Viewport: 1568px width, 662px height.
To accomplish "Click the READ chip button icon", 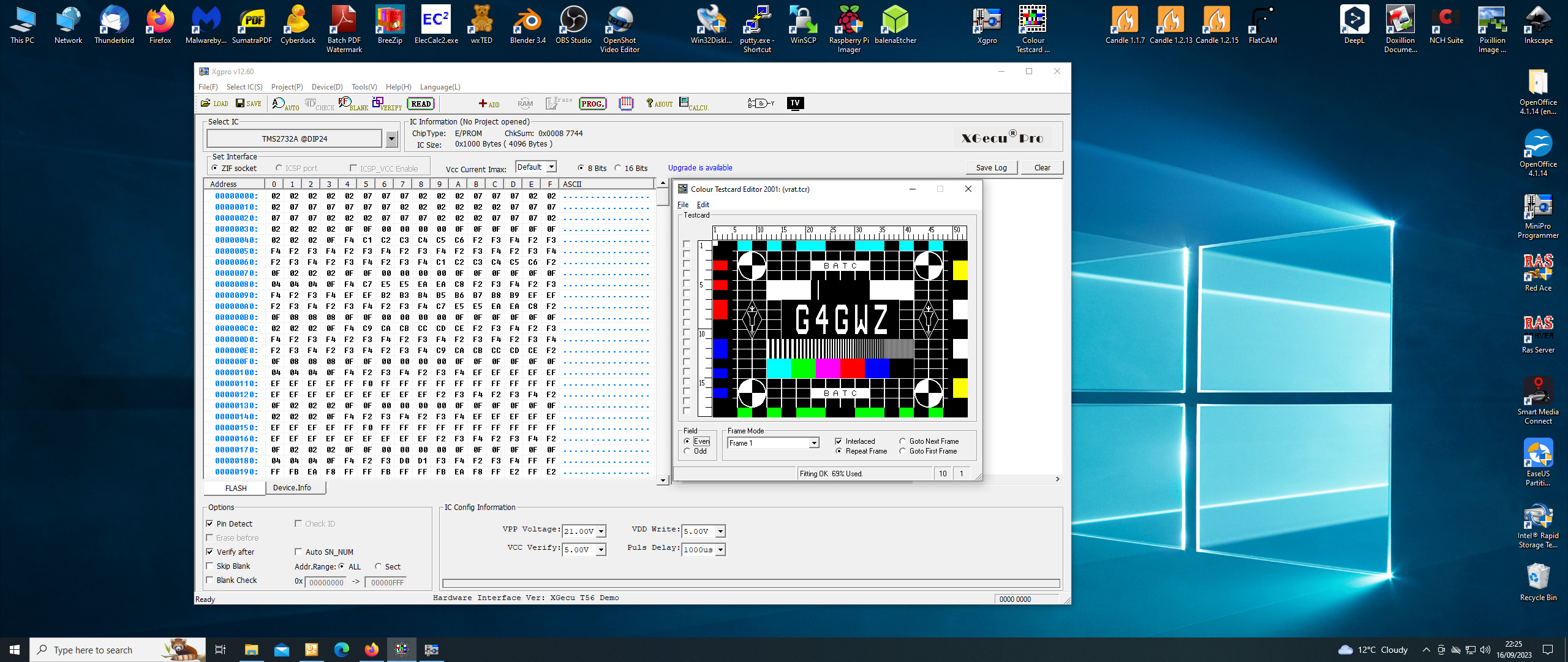I will tap(421, 104).
